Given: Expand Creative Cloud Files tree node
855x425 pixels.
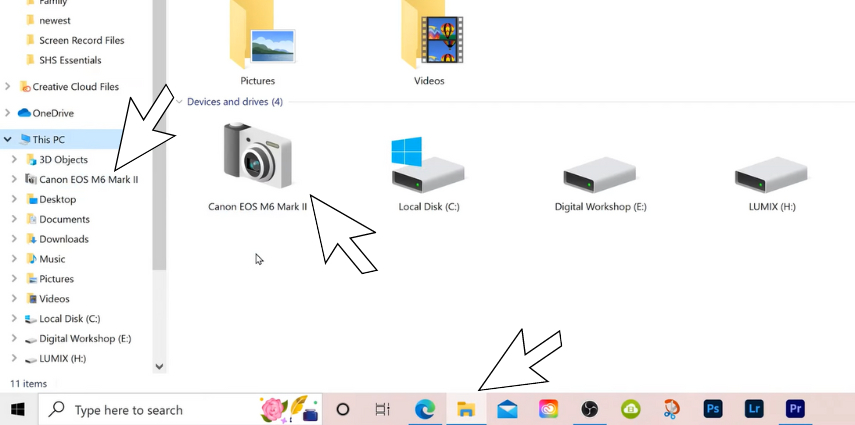Looking at the screenshot, I should [8, 86].
